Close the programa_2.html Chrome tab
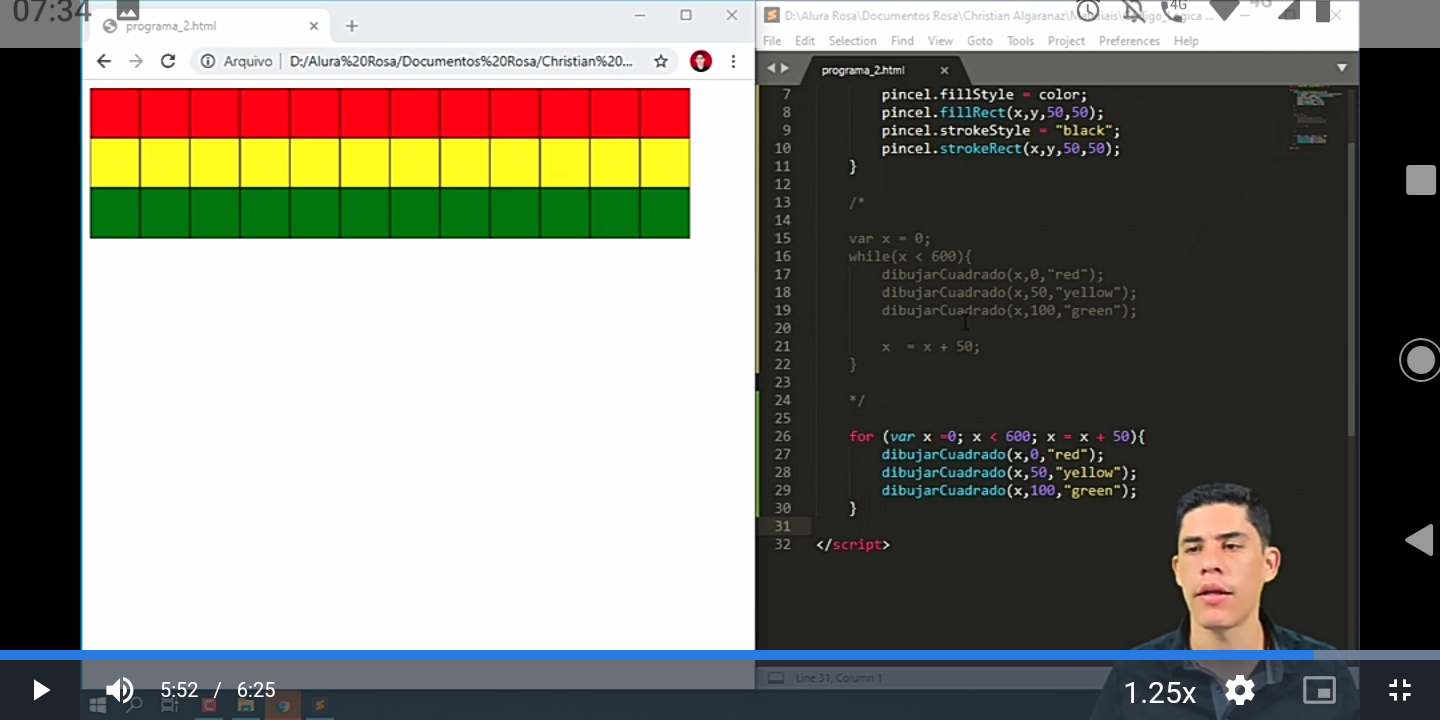This screenshot has width=1440, height=720. pyautogui.click(x=314, y=26)
